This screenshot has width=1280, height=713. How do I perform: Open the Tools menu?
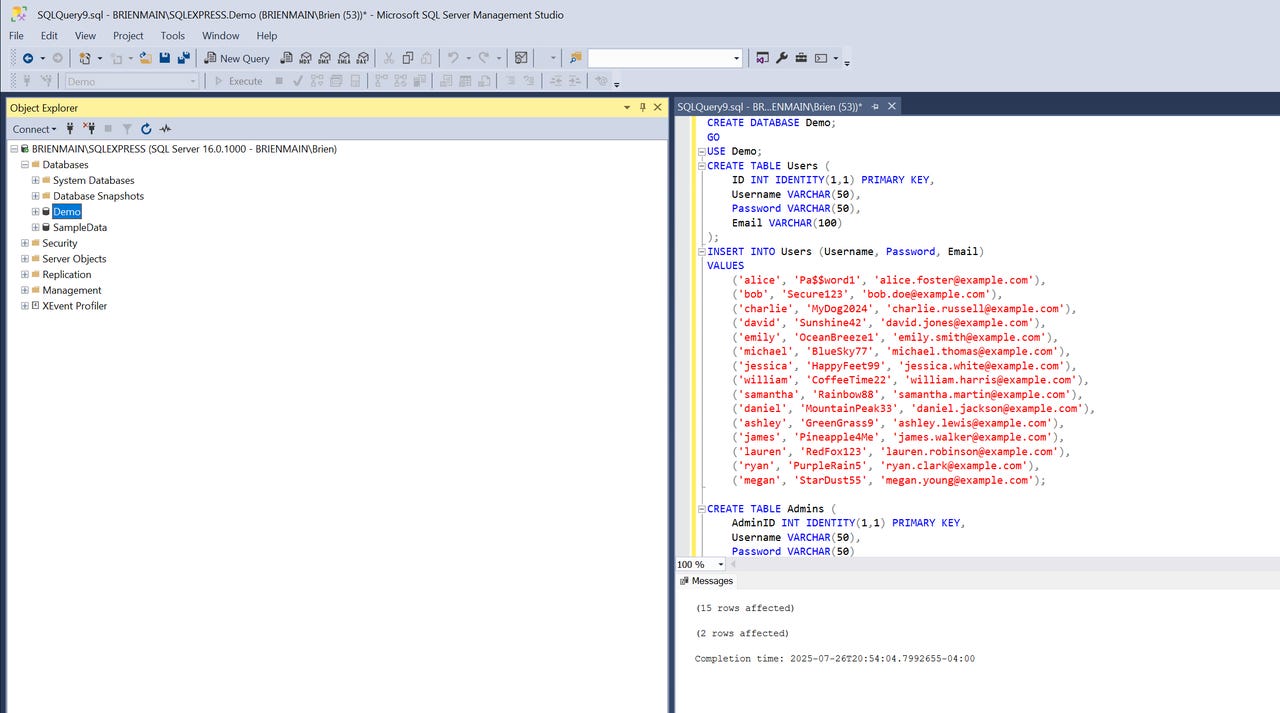pyautogui.click(x=172, y=35)
